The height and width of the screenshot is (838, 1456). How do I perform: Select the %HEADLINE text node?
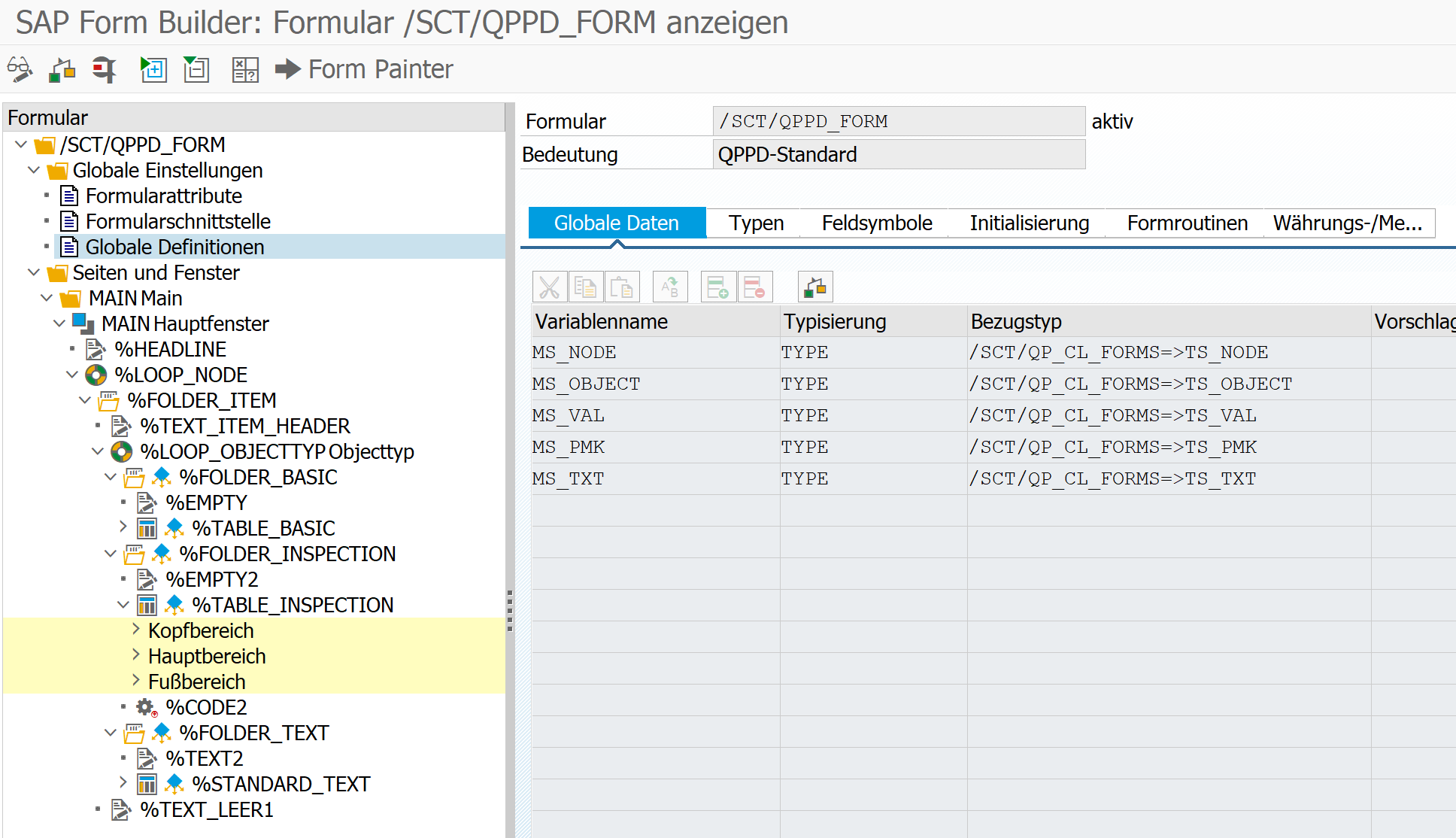tap(170, 349)
